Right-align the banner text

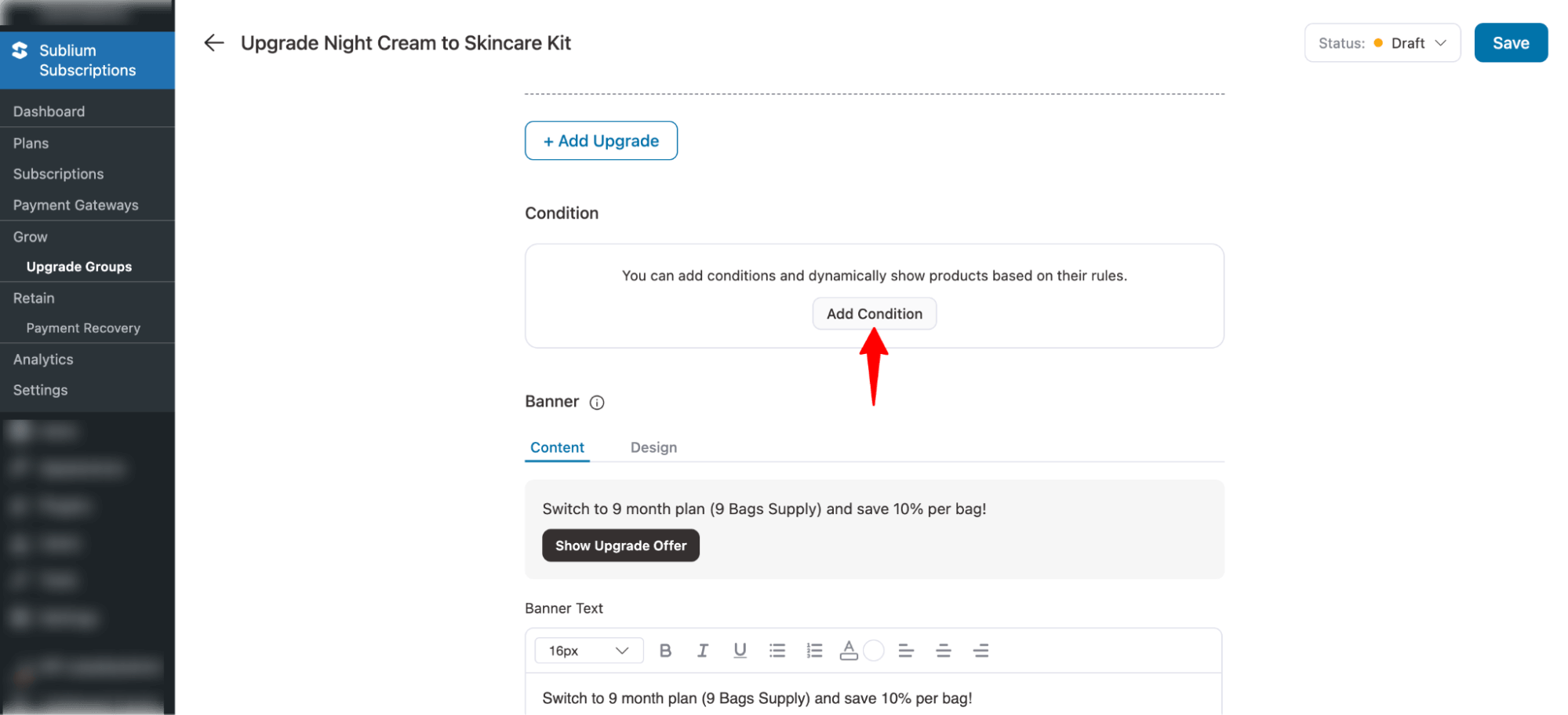[980, 651]
